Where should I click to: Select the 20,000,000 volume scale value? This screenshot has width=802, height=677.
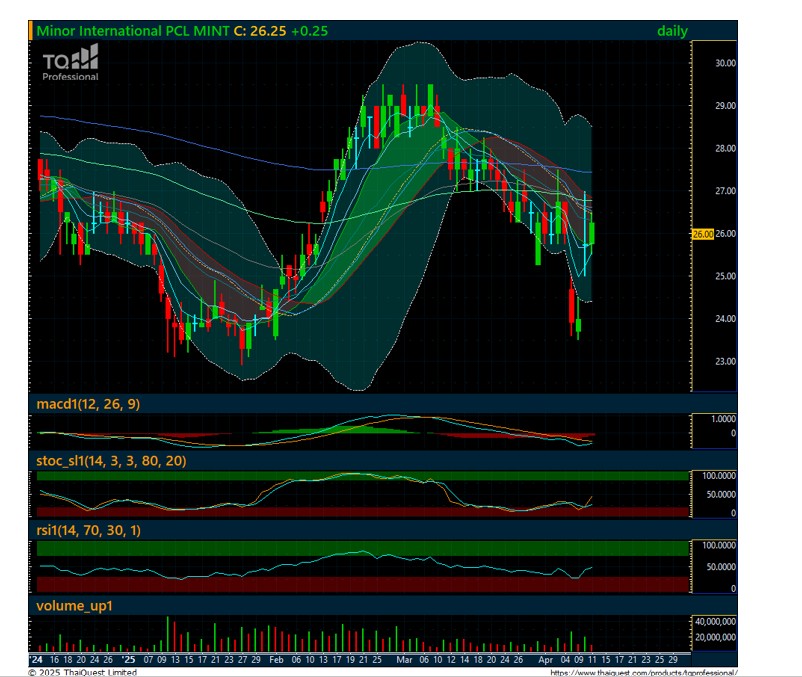point(716,638)
